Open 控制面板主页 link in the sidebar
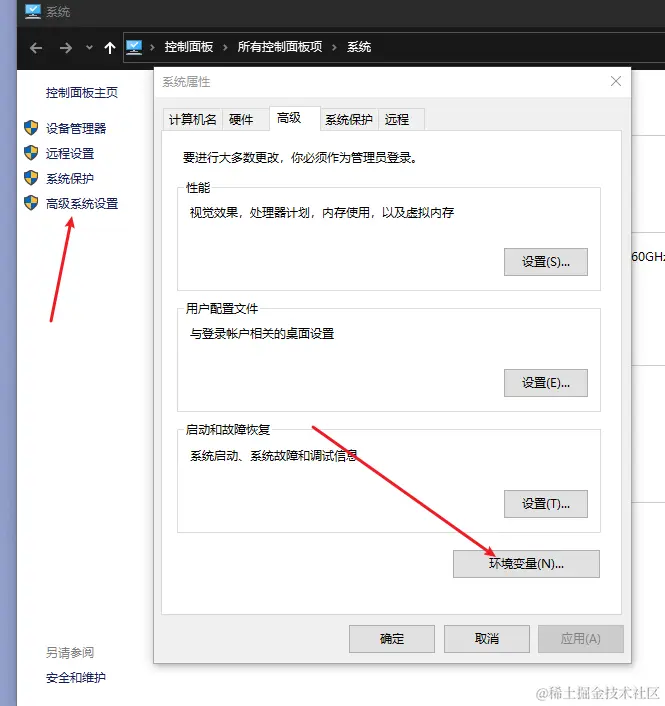Screen dimensions: 665x706 click(x=81, y=93)
